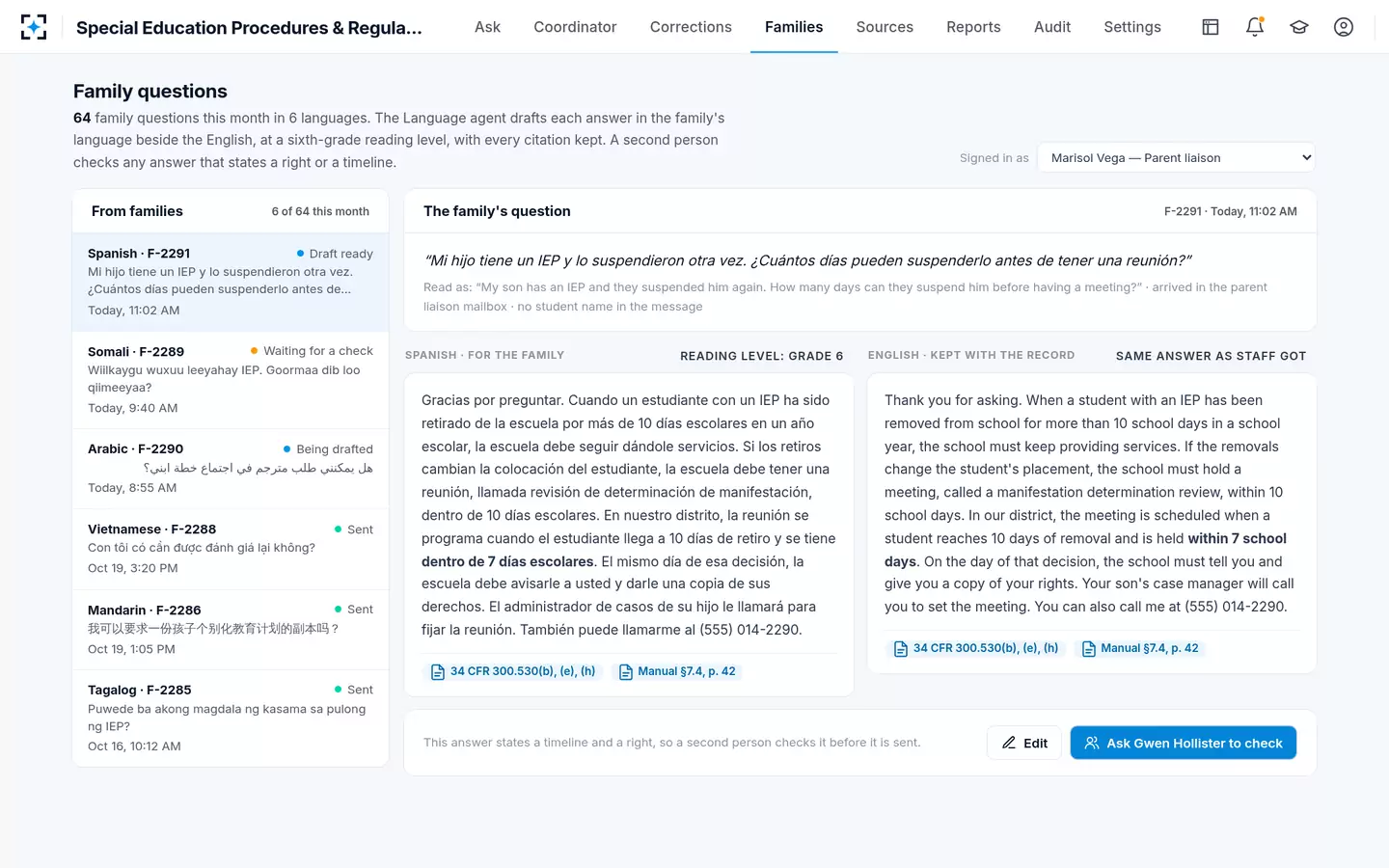Click 'The family's question' heading

point(497,211)
